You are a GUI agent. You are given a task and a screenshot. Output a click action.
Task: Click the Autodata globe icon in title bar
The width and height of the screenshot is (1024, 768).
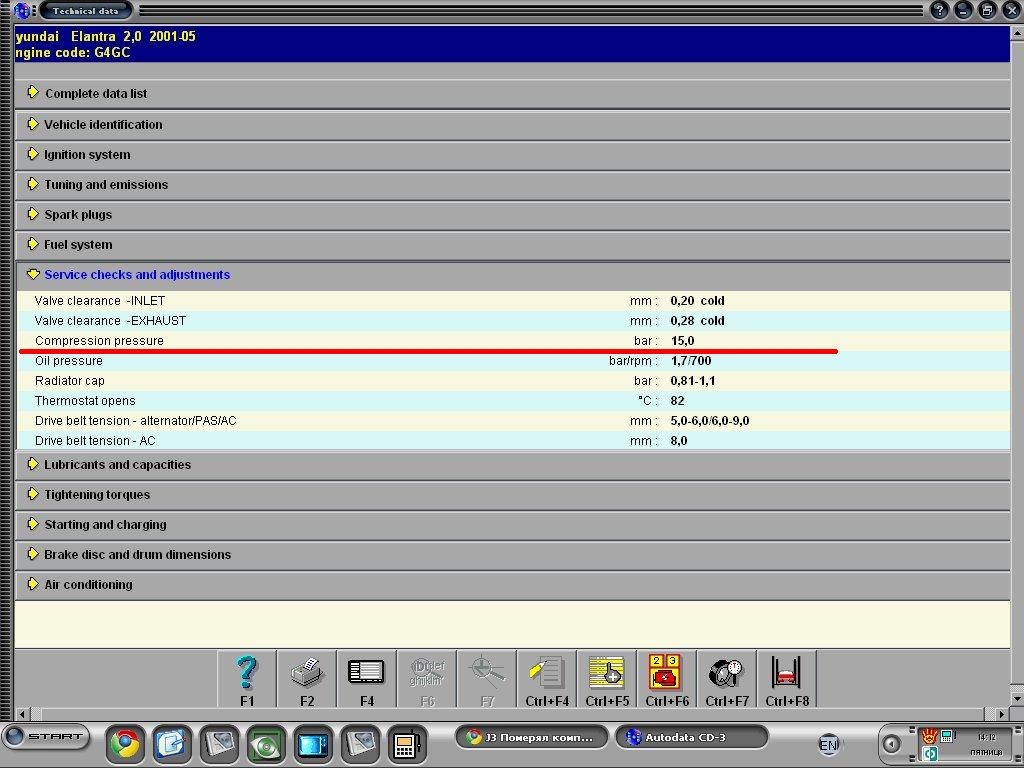(22, 10)
